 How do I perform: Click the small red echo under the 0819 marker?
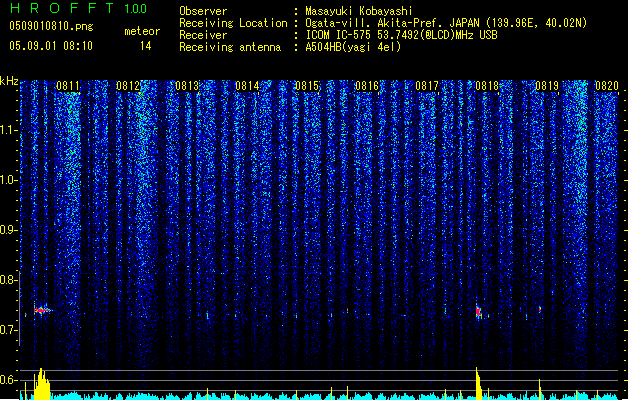pos(540,309)
